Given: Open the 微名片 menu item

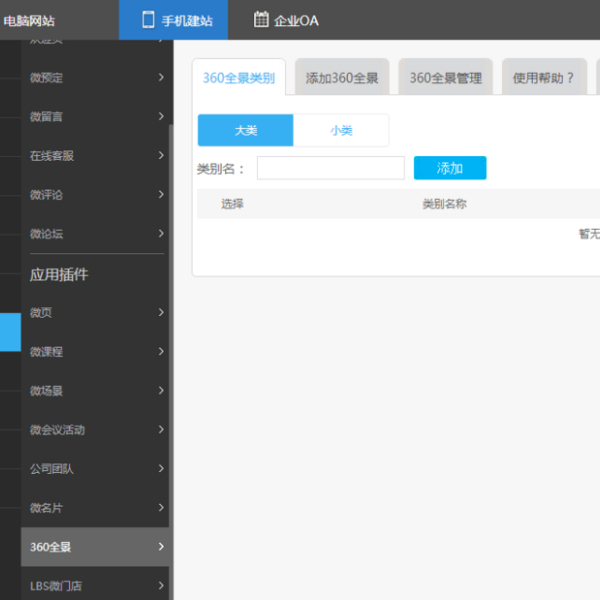Looking at the screenshot, I should pos(47,508).
